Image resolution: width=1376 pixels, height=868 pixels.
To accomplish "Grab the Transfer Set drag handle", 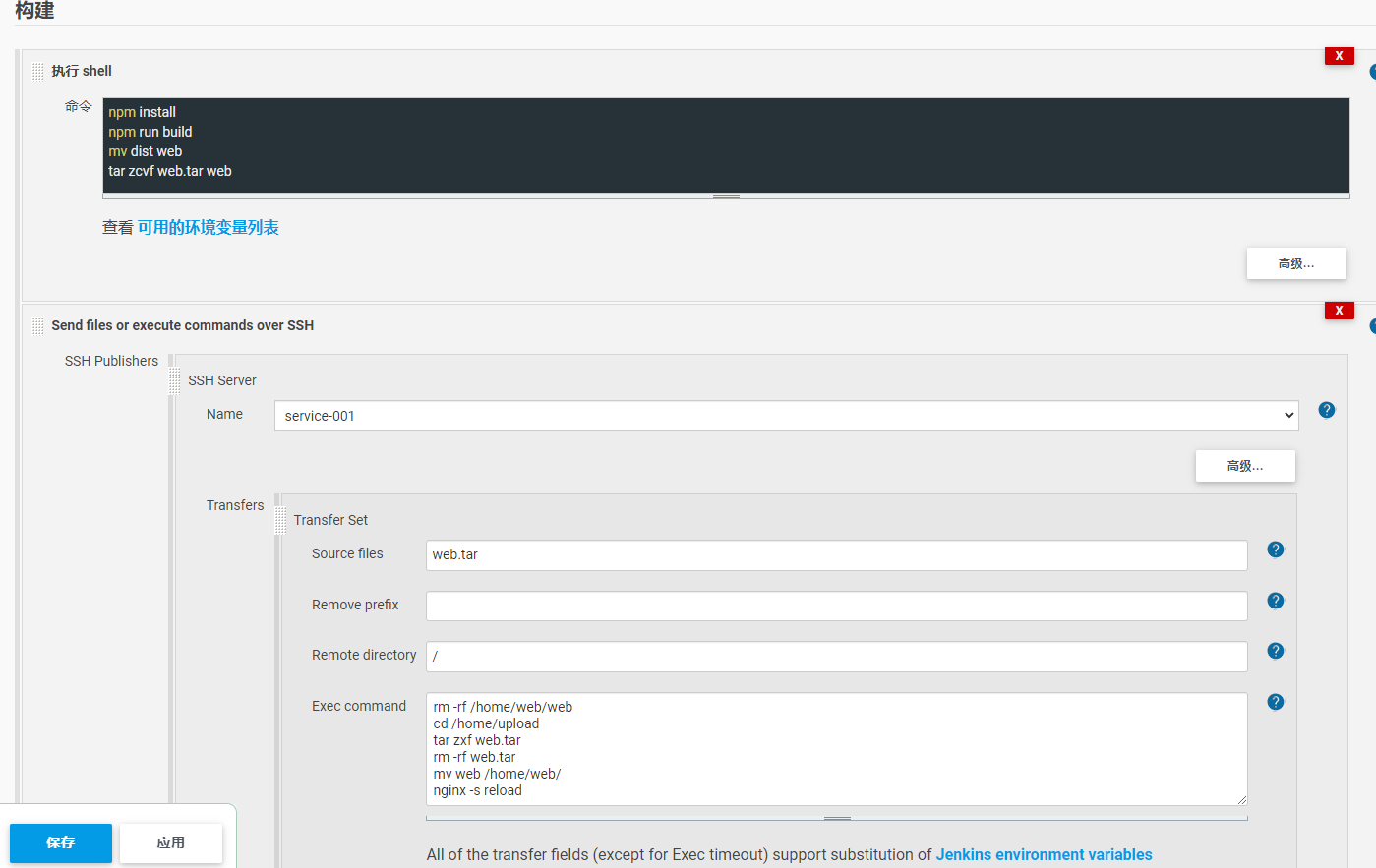I will coord(280,520).
